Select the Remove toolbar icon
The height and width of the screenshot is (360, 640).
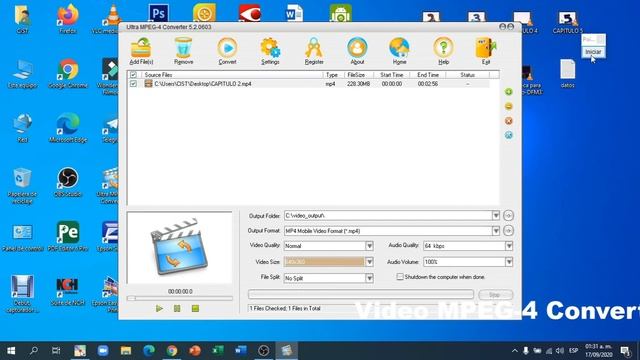(183, 51)
